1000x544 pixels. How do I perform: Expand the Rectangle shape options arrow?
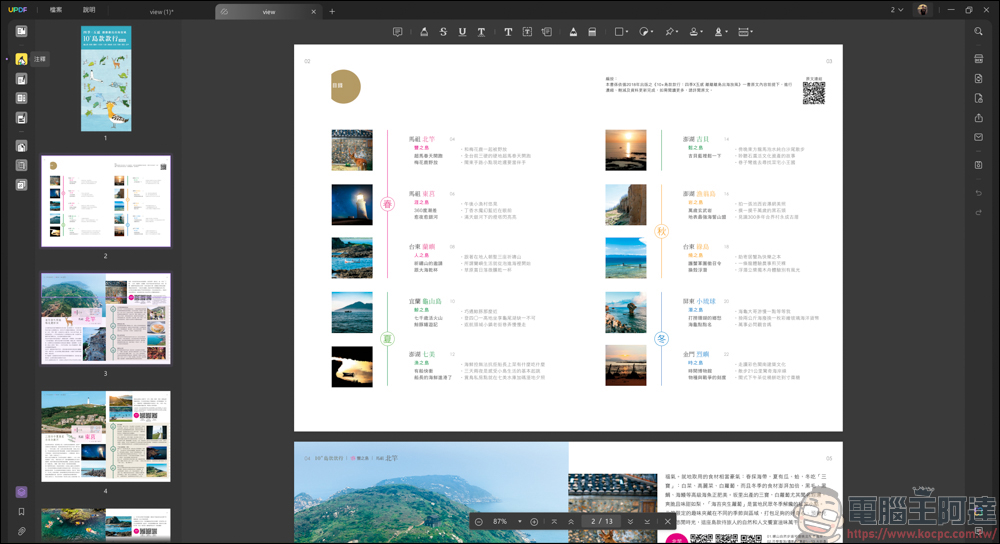(627, 32)
